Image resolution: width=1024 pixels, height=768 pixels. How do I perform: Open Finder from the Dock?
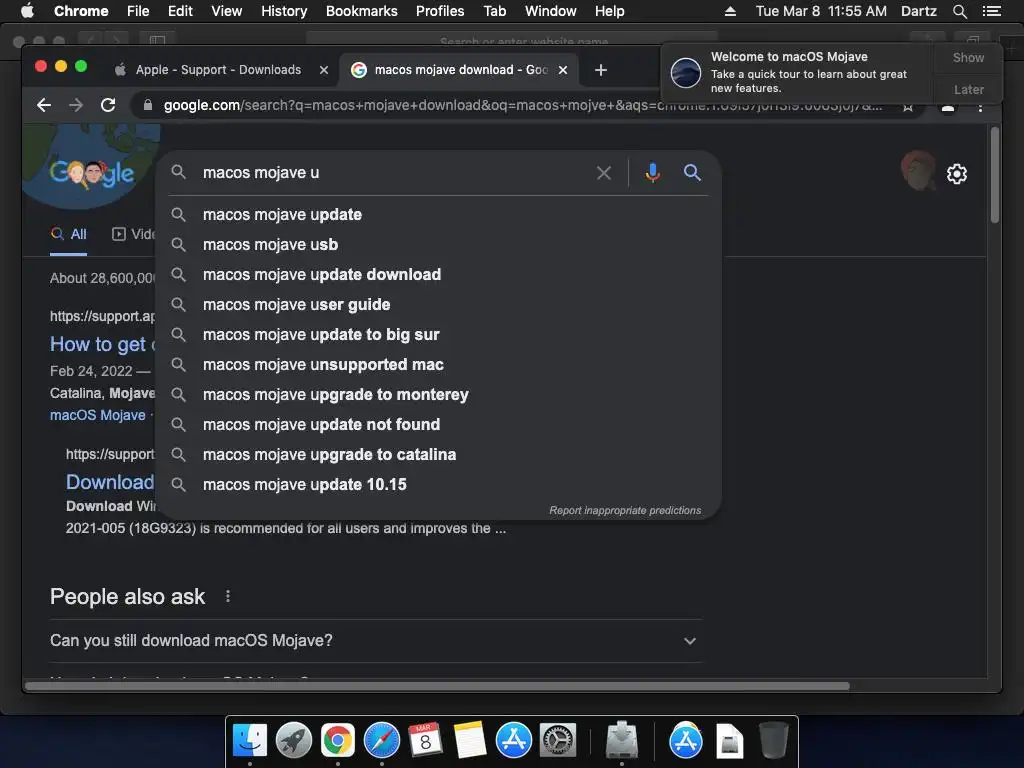pyautogui.click(x=250, y=741)
